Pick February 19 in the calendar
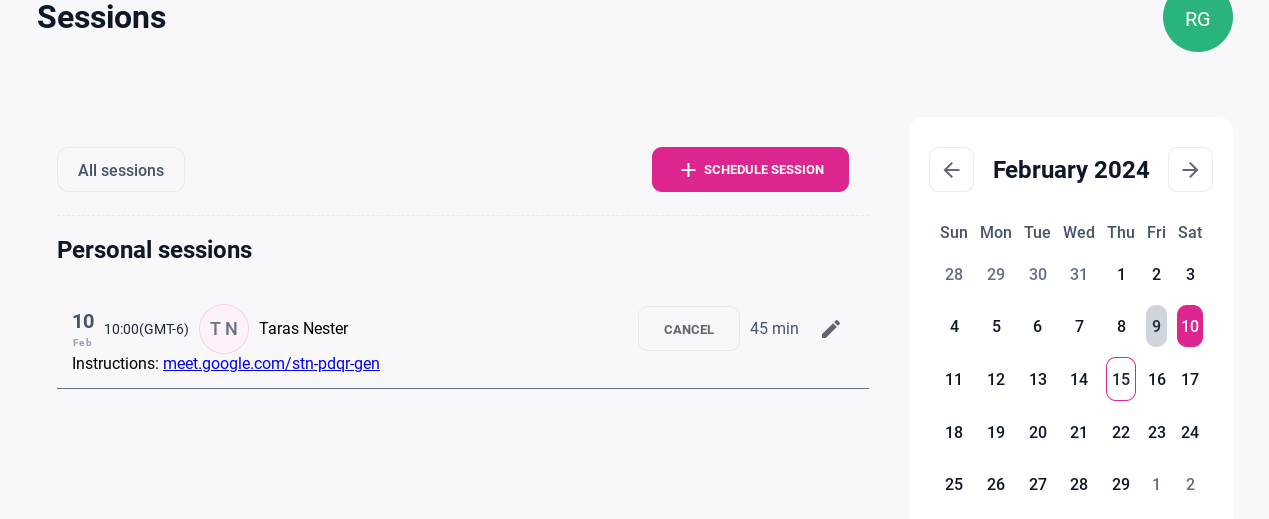The width and height of the screenshot is (1269, 519). click(996, 432)
